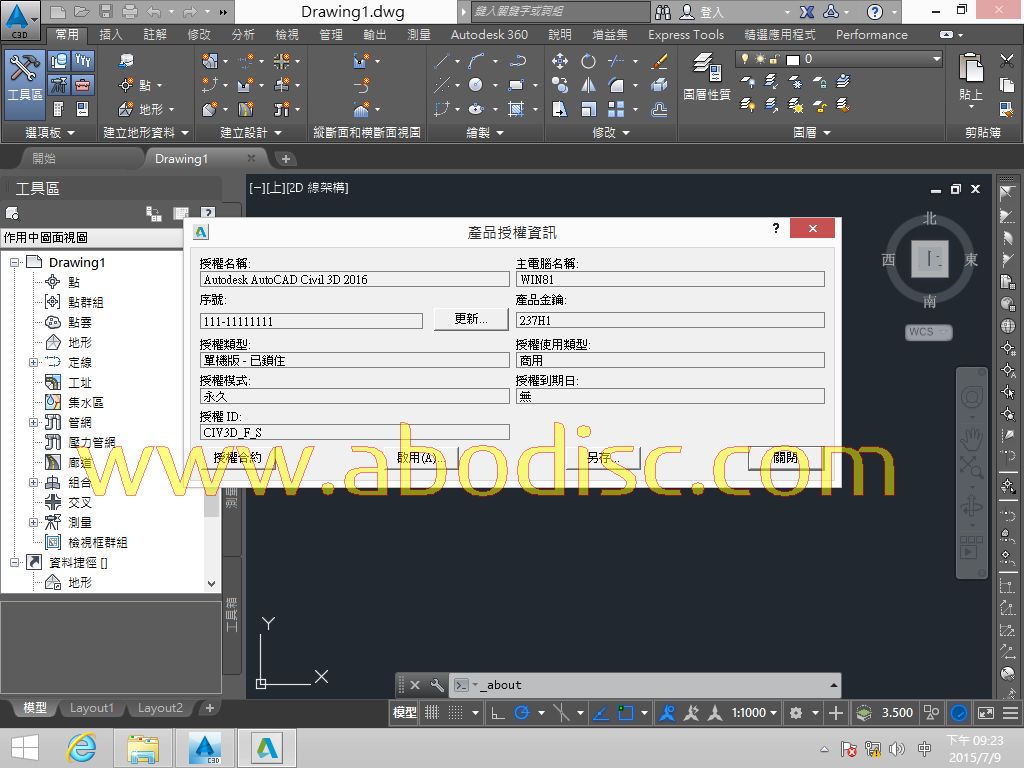Click the Cut scissors icon in 剪貼簿

[1006, 61]
